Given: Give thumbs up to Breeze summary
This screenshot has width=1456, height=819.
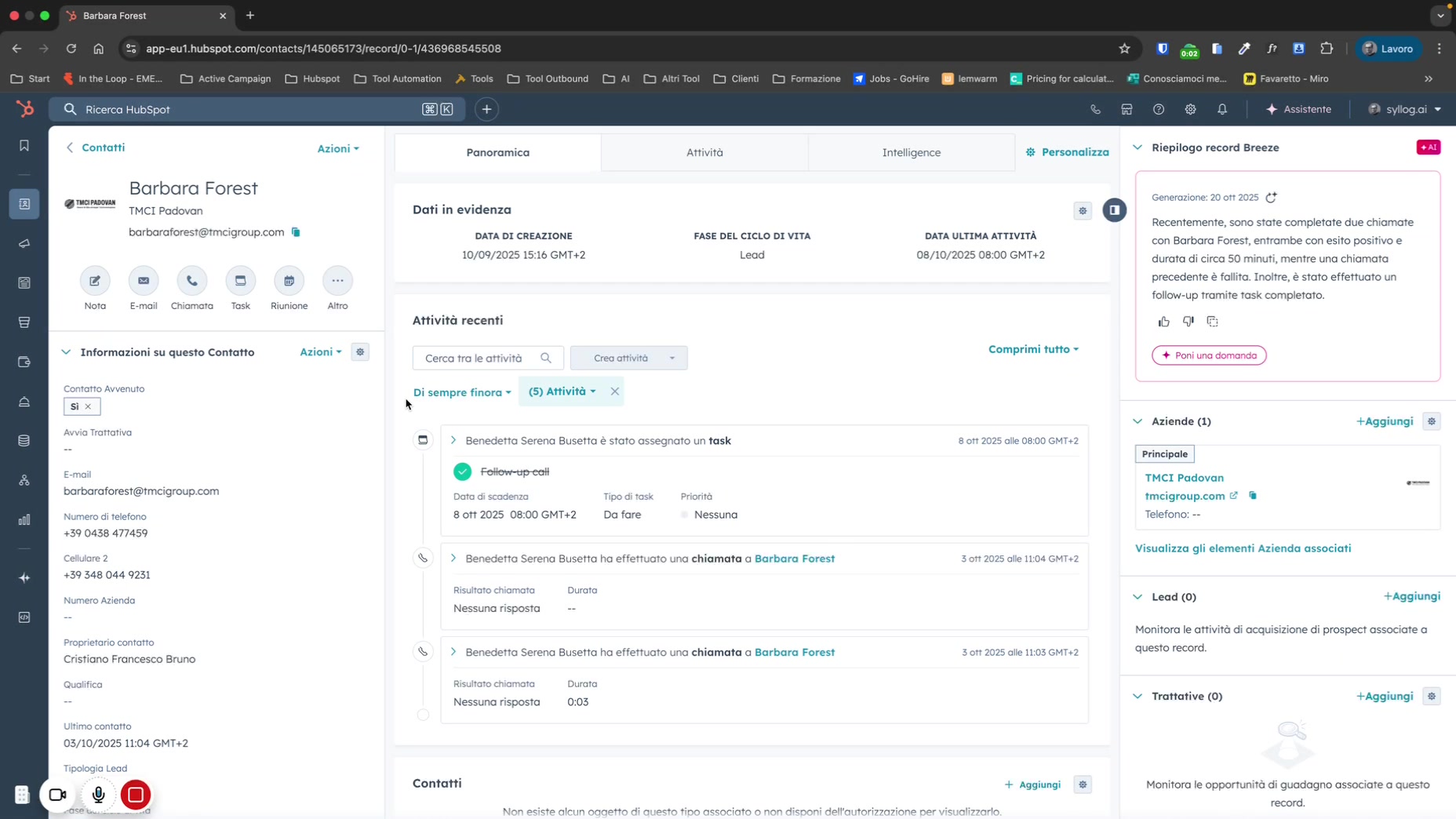Looking at the screenshot, I should (x=1163, y=322).
